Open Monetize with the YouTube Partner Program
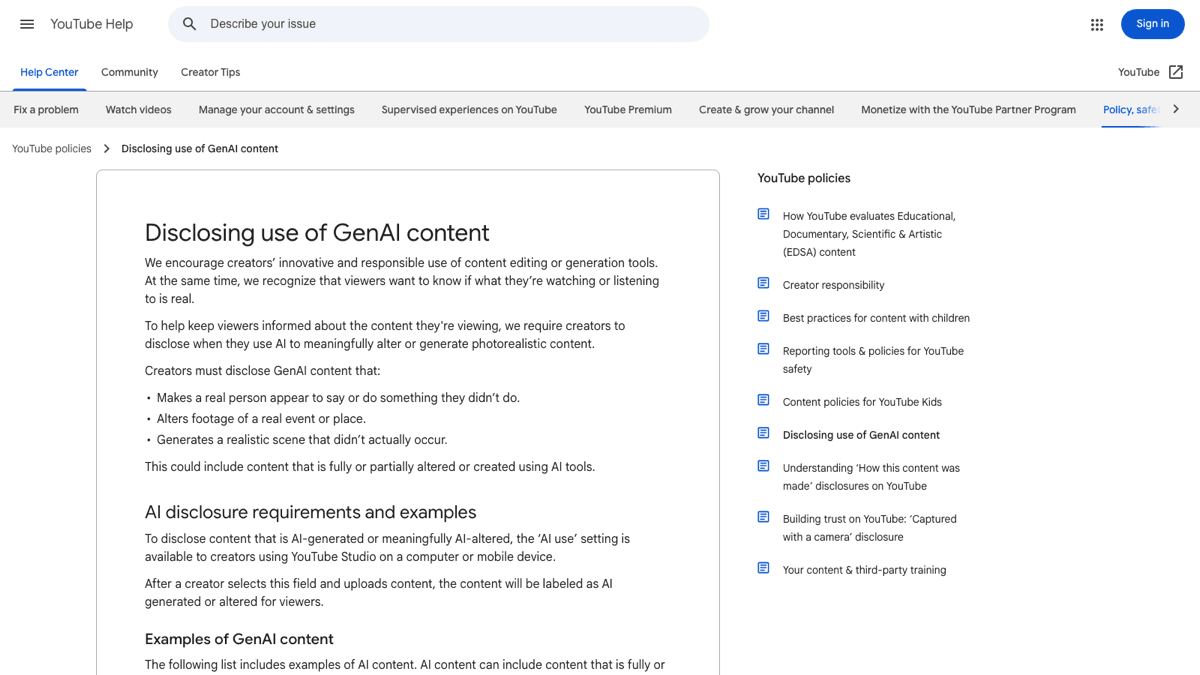 968,110
